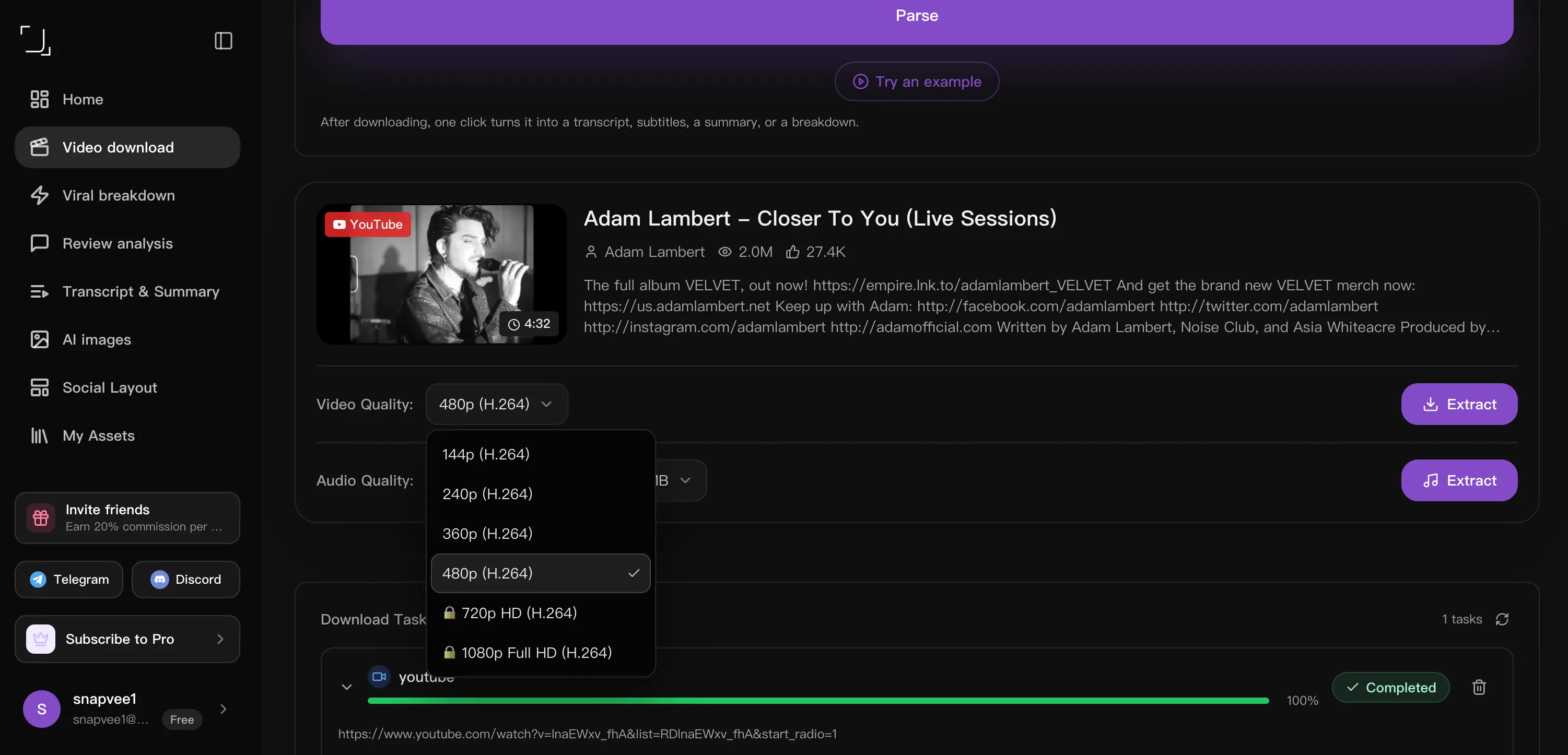Click the audio Extract button
1568x755 pixels.
coord(1459,480)
